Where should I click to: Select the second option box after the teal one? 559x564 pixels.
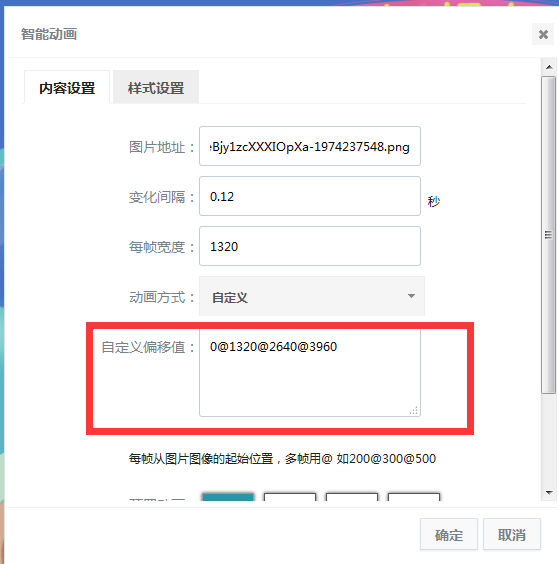pyautogui.click(x=290, y=497)
